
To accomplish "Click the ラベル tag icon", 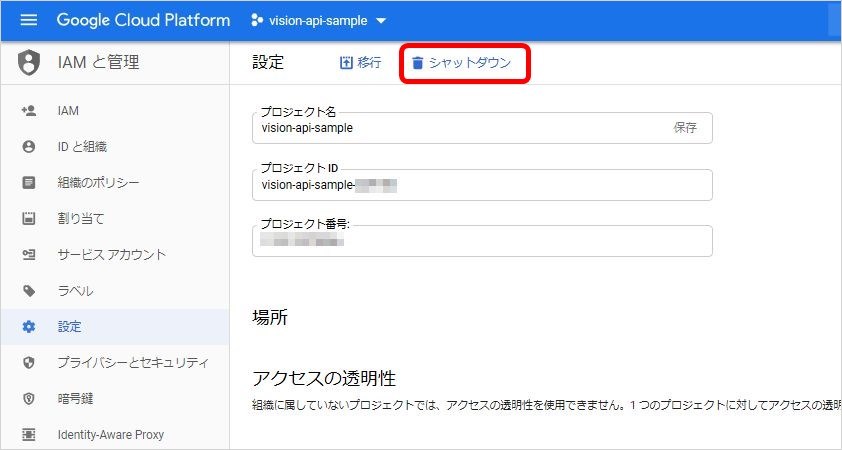I will click(28, 291).
